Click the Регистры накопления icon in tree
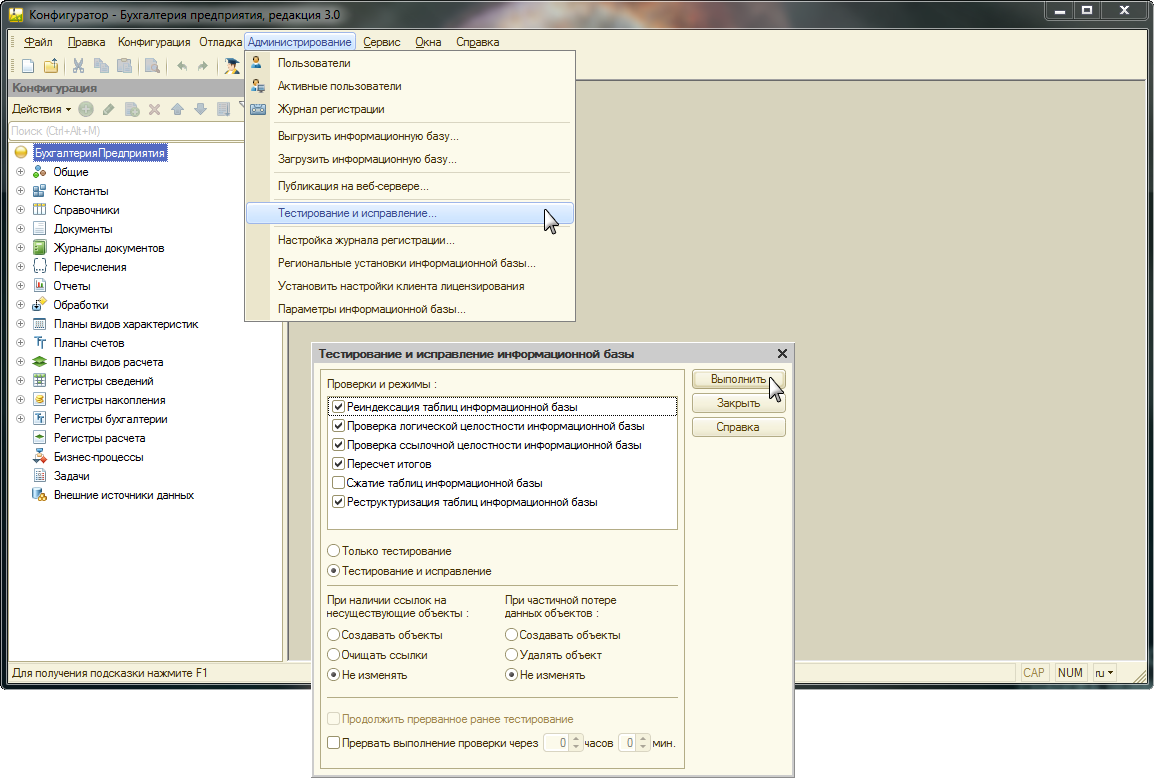This screenshot has height=780, width=1154. click(40, 400)
